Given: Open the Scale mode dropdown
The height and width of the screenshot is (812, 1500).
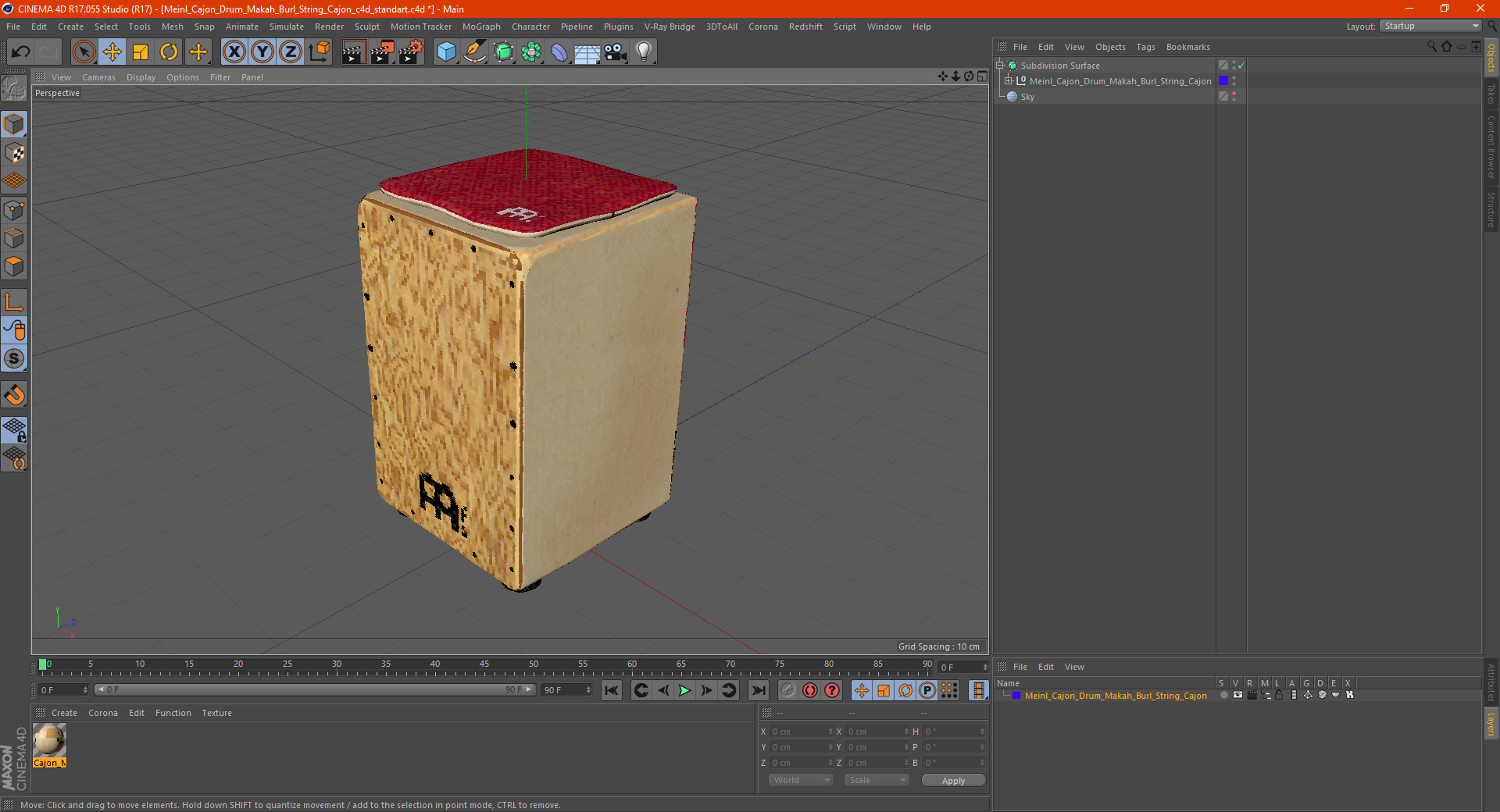Looking at the screenshot, I should [x=877, y=780].
